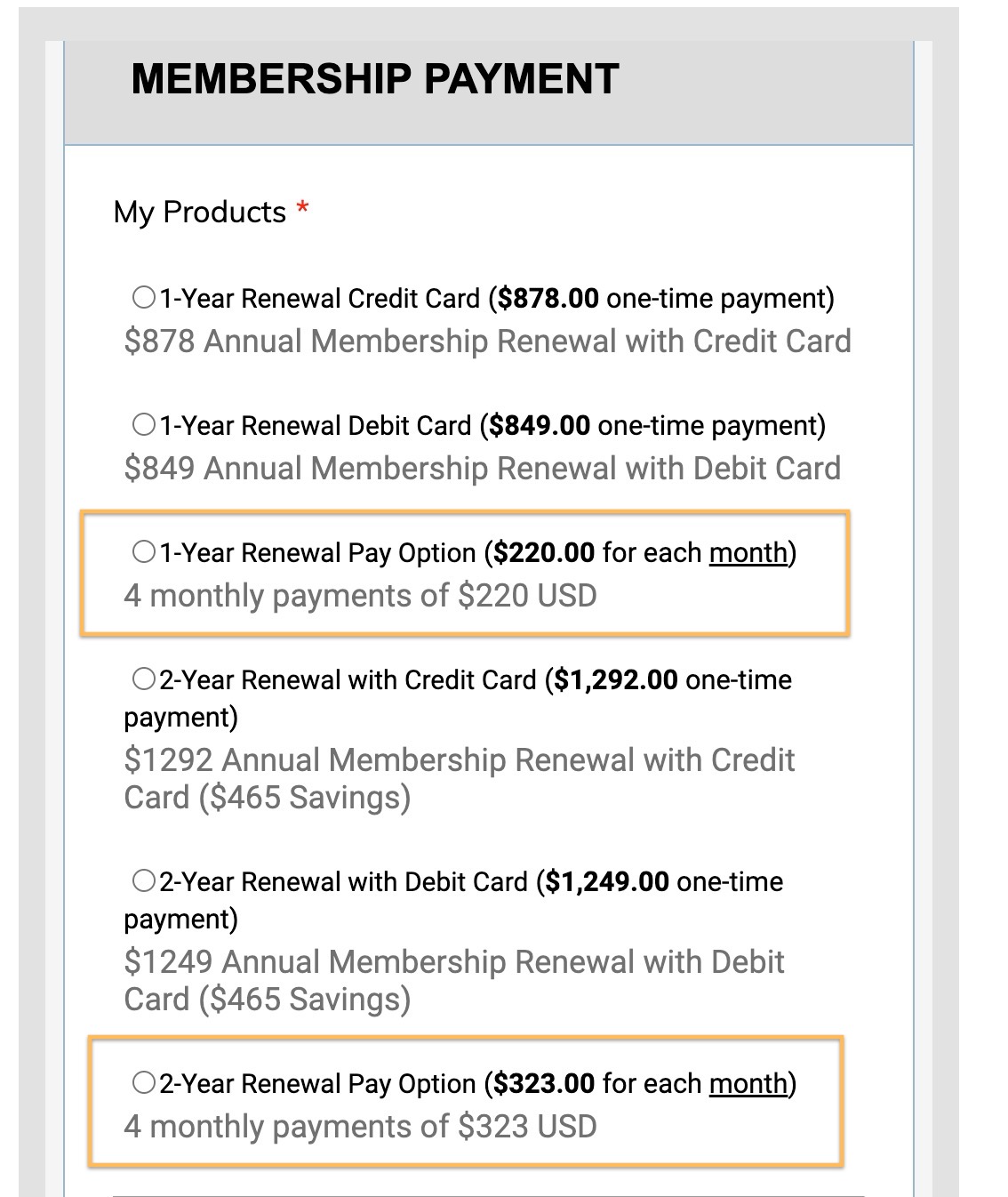Select the 1-Year Renewal Credit Card radio button
Screen dimensions: 1008x1197
(x=144, y=297)
